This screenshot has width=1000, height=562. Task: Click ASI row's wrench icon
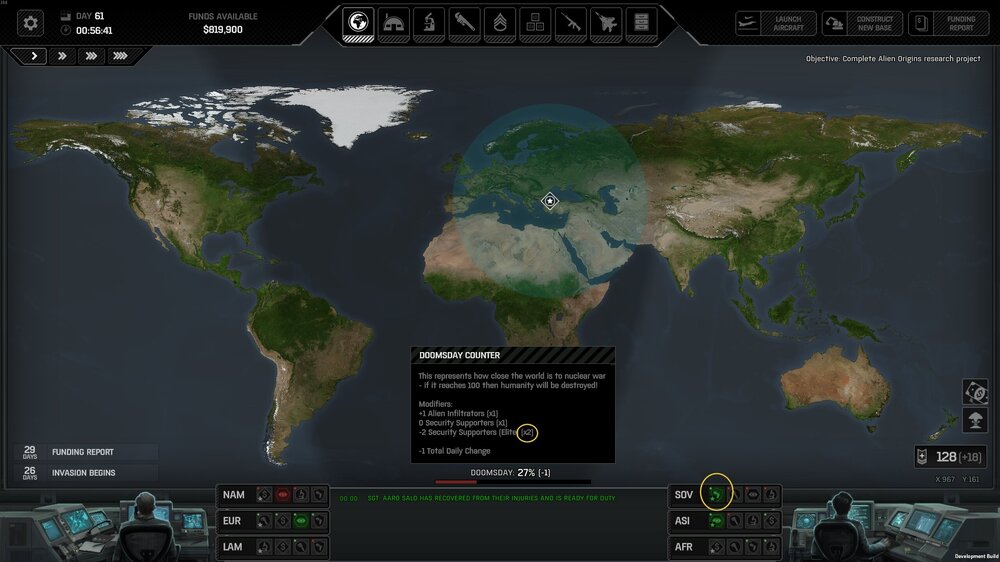pyautogui.click(x=735, y=521)
